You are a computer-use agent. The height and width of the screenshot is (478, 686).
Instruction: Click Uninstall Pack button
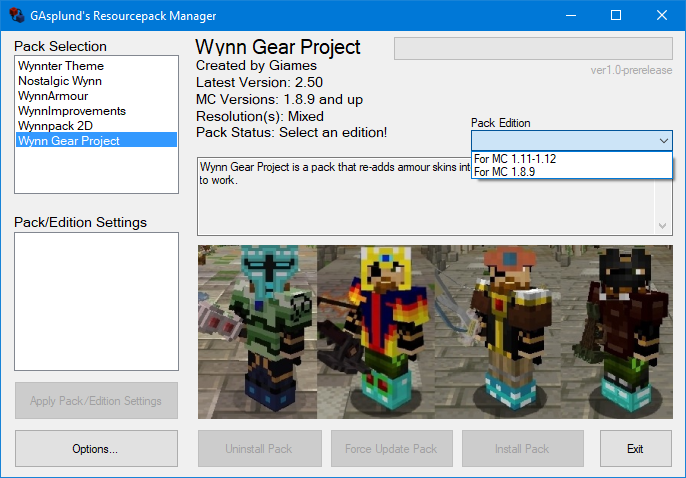(x=259, y=449)
